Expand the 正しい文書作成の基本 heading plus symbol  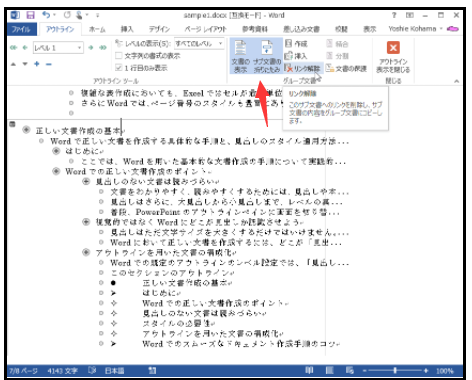coord(26,130)
